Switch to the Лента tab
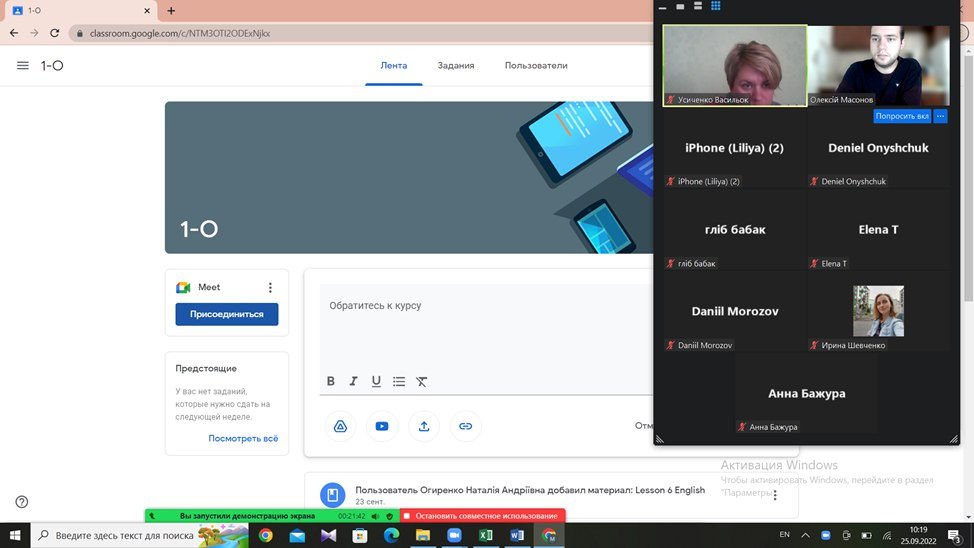 394,65
